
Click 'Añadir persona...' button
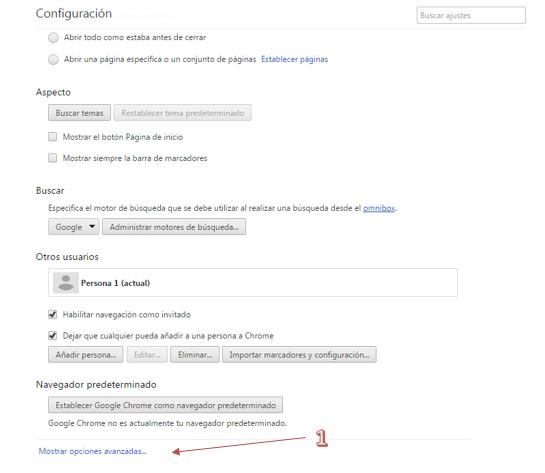tap(86, 354)
